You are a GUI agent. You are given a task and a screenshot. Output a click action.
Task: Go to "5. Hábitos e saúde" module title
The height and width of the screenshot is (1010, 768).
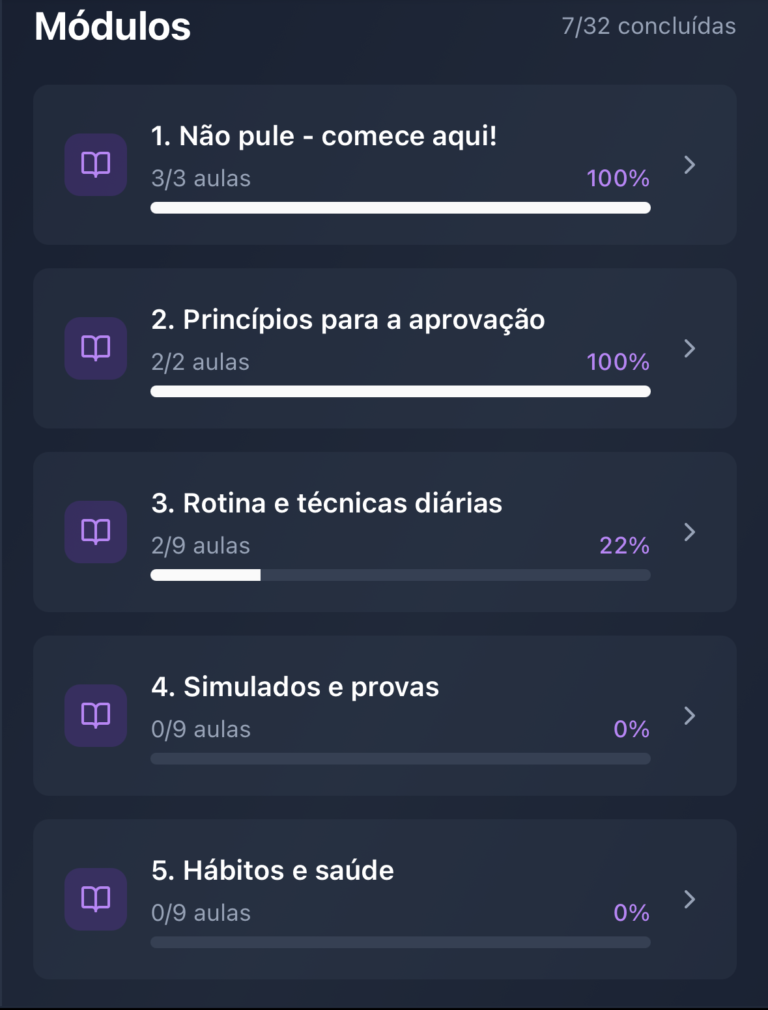coord(273,871)
